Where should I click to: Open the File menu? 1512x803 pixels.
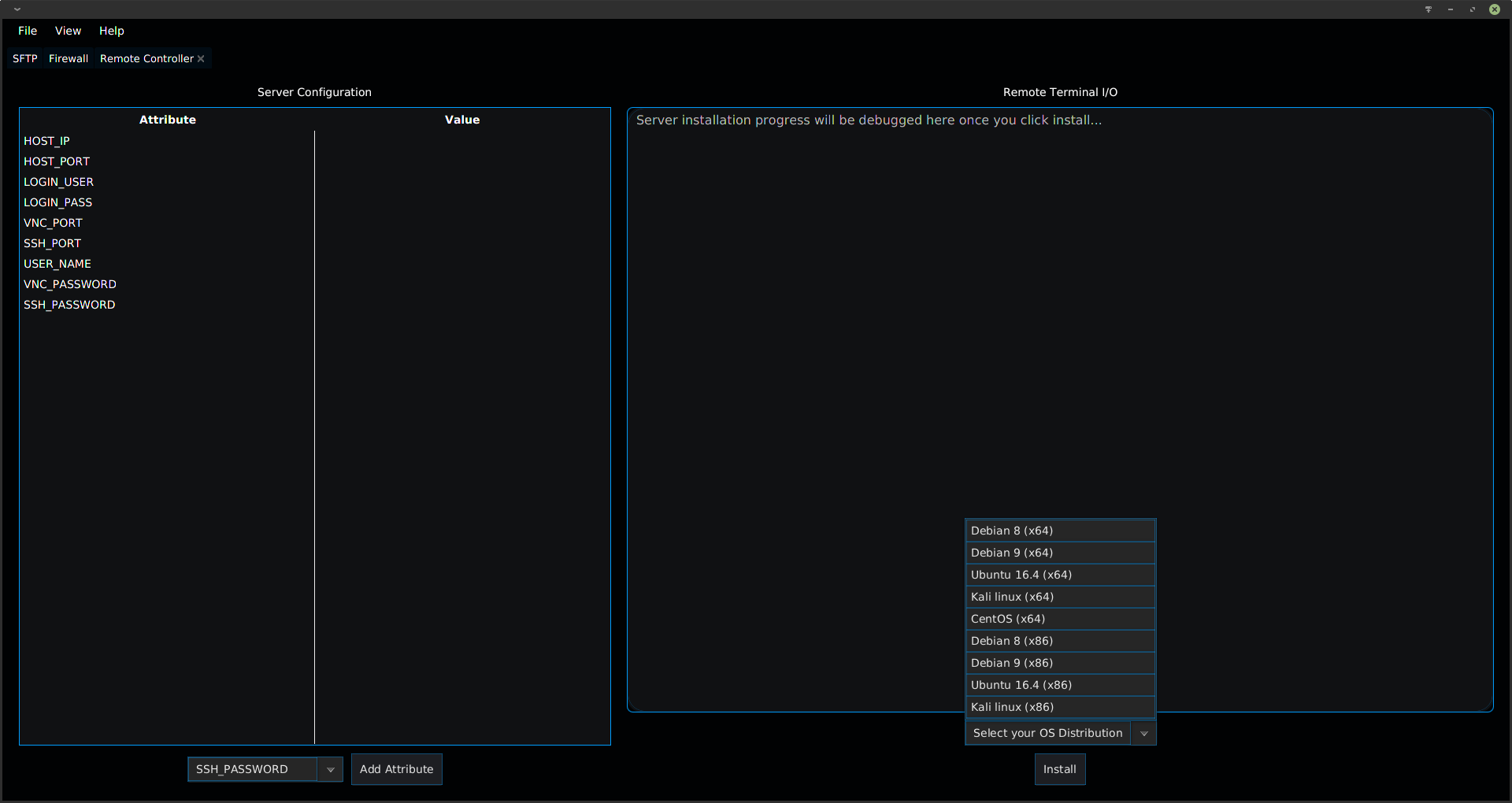point(28,31)
